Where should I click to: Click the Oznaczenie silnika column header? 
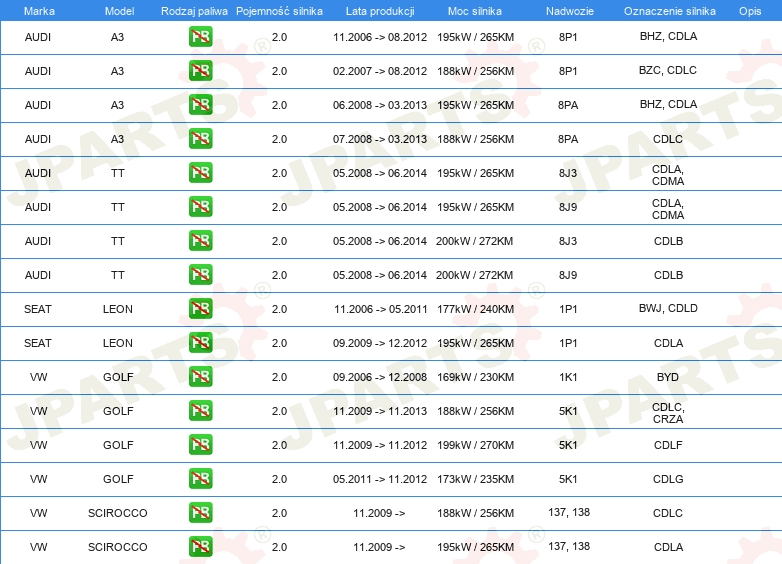point(670,11)
